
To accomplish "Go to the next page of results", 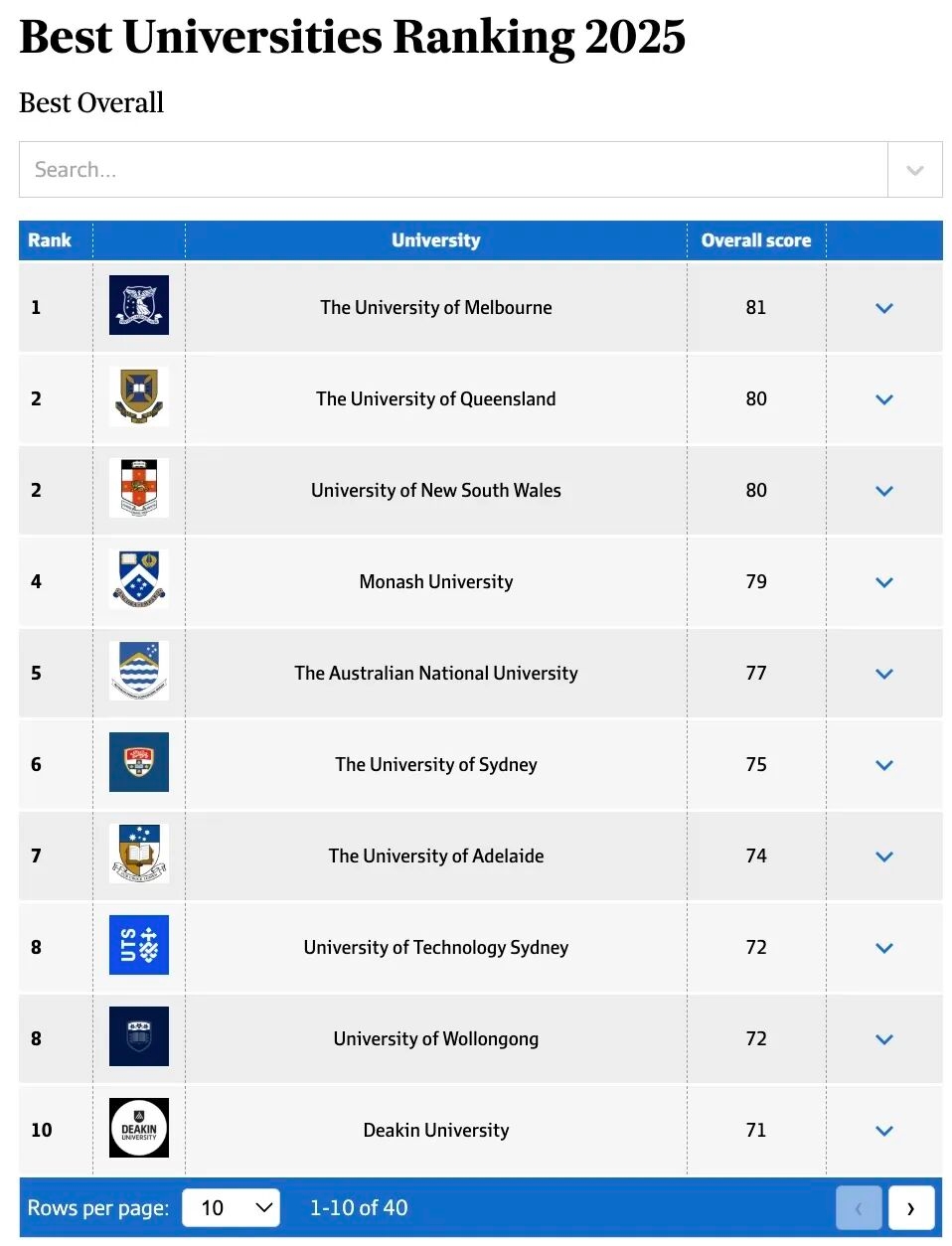I will (911, 1208).
